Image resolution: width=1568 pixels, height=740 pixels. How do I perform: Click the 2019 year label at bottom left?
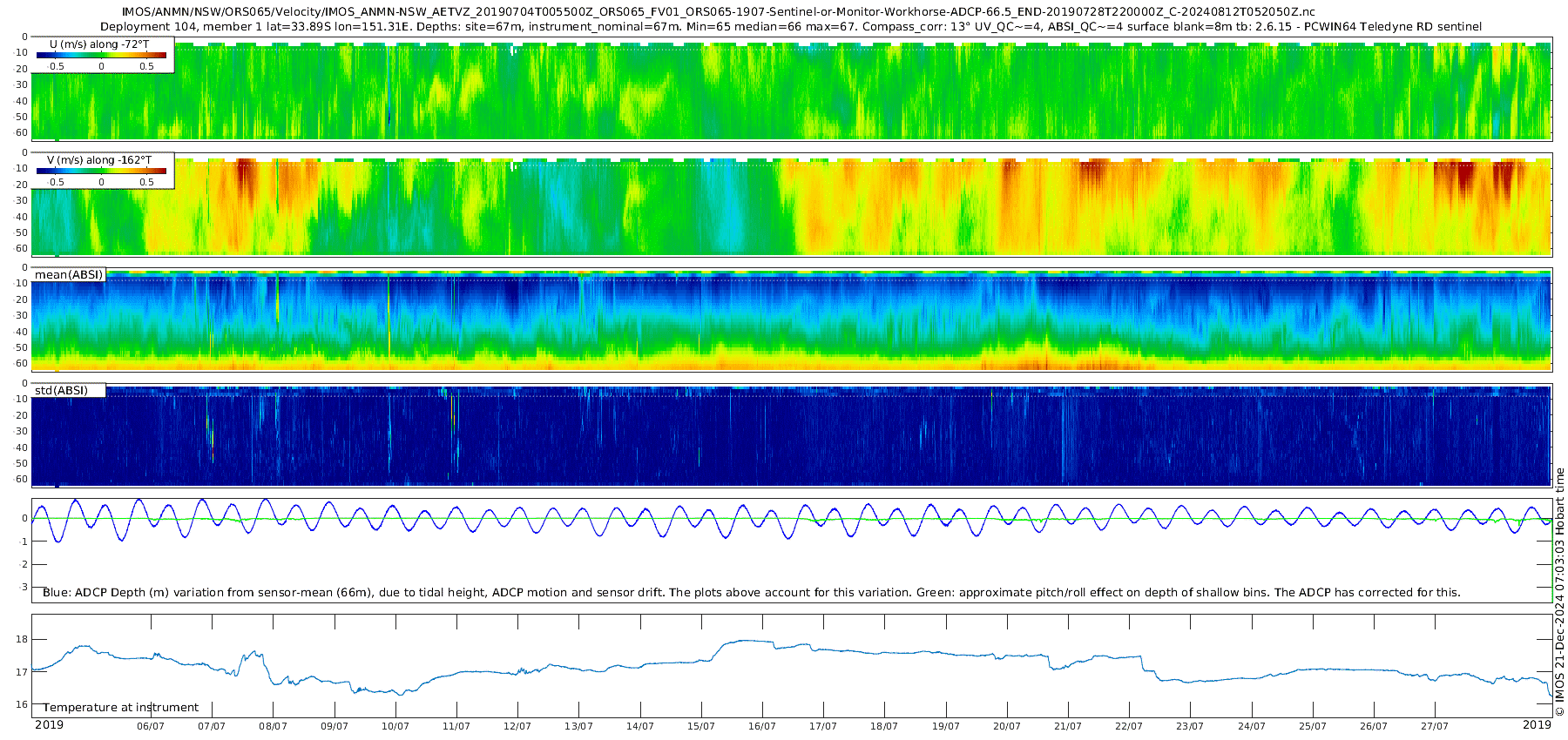(49, 724)
